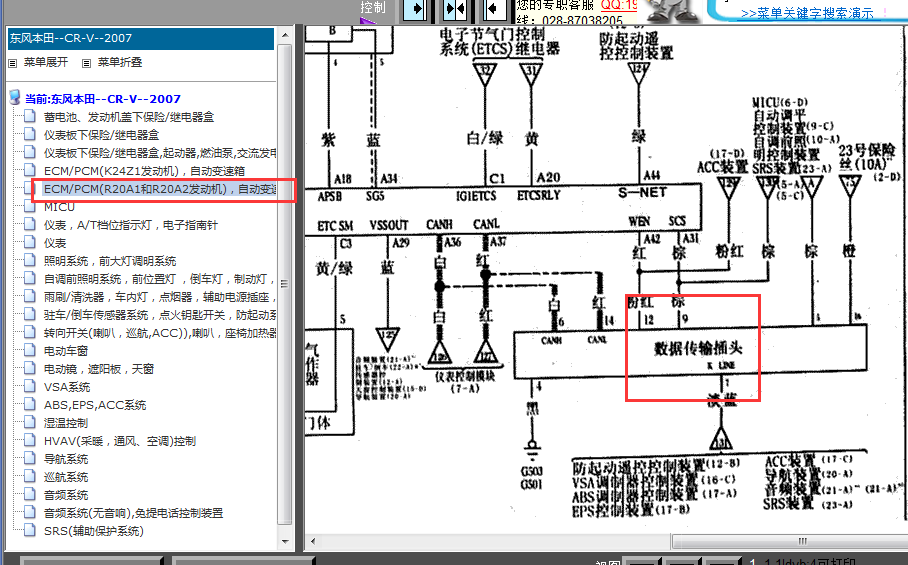Screen dimensions: 908x565
Task: Click document icon beside 电动车窗 entry
Action: pos(30,350)
